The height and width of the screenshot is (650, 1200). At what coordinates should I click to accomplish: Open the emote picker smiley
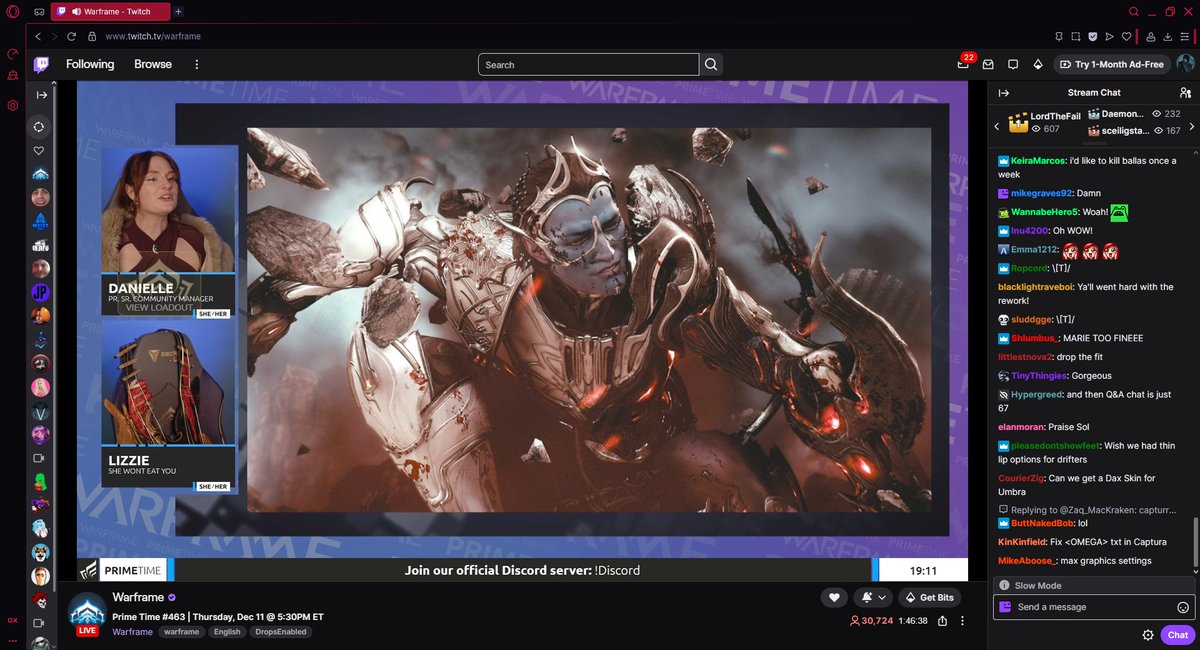pyautogui.click(x=1183, y=607)
